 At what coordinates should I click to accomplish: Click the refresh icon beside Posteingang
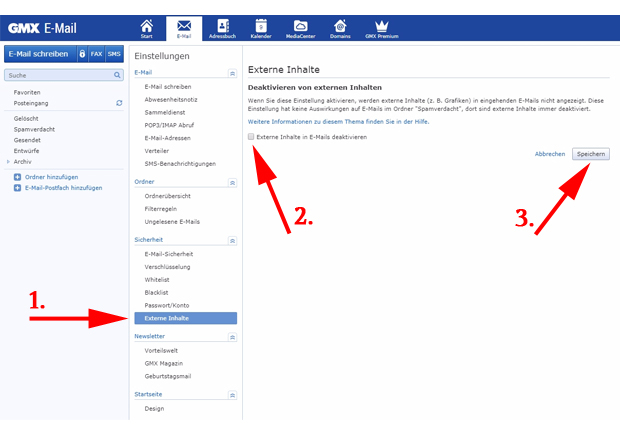[119, 102]
